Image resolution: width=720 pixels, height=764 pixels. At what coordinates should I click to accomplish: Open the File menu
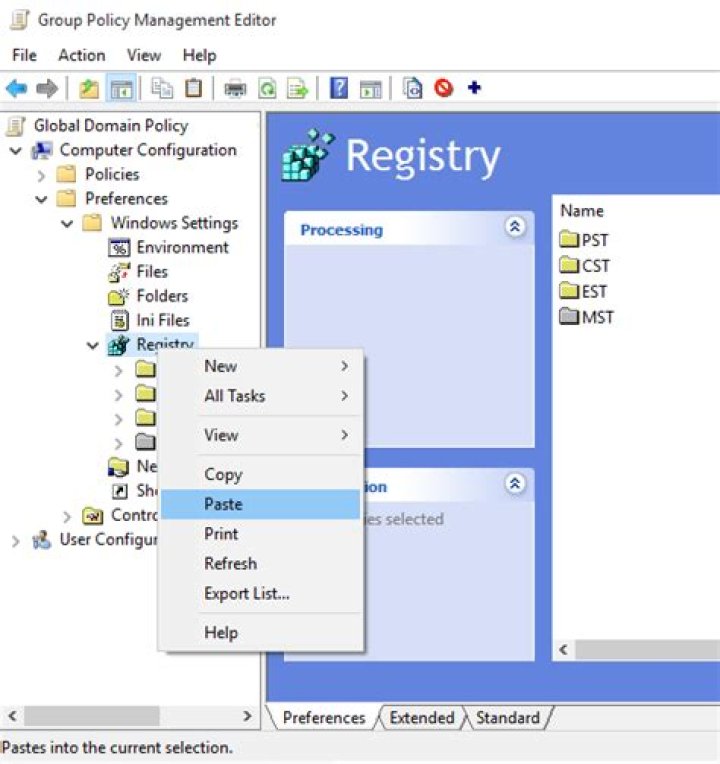coord(24,55)
